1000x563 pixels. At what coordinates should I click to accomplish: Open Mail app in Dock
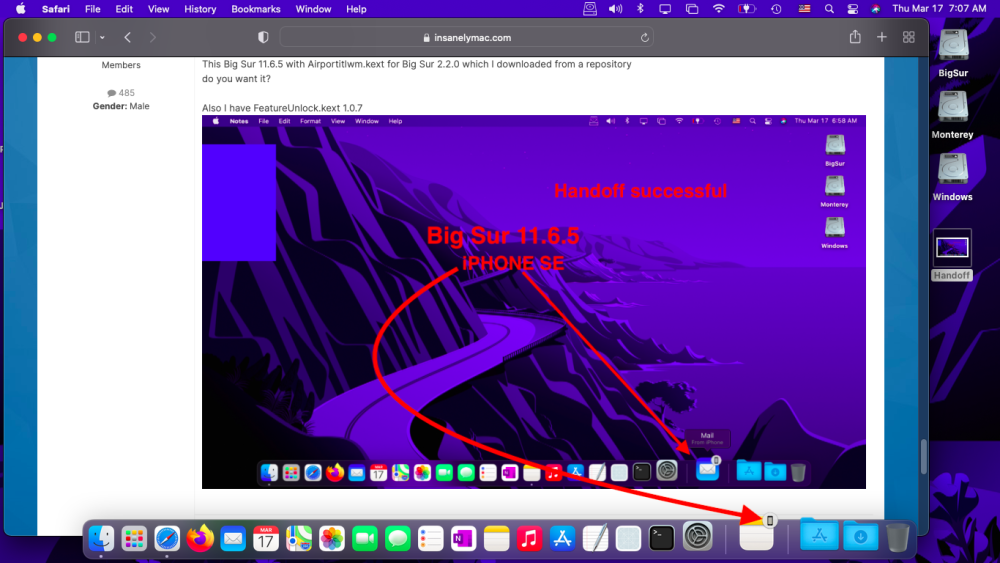point(233,538)
